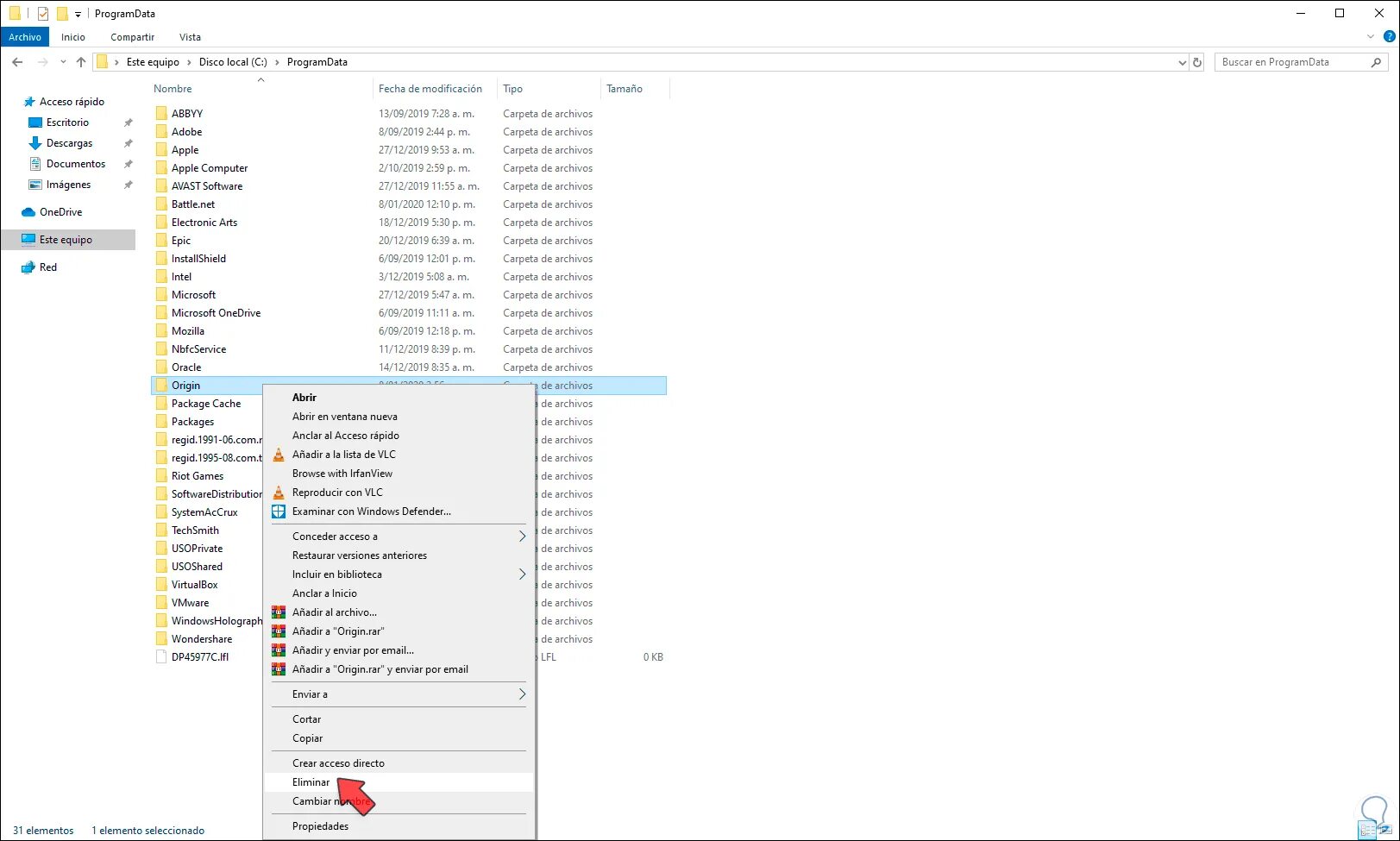Screen dimensions: 1400x841
Task: Select the Microsoft OneDrive folder icon
Action: click(161, 312)
